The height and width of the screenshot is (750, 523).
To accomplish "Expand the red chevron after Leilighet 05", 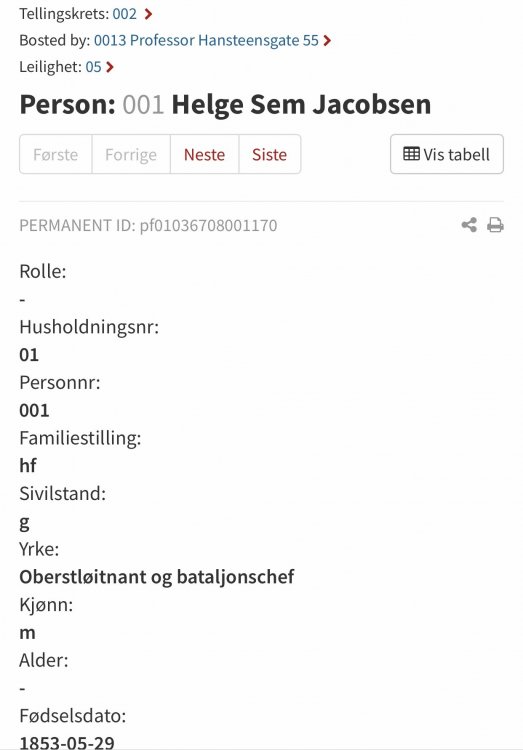I will click(x=110, y=66).
